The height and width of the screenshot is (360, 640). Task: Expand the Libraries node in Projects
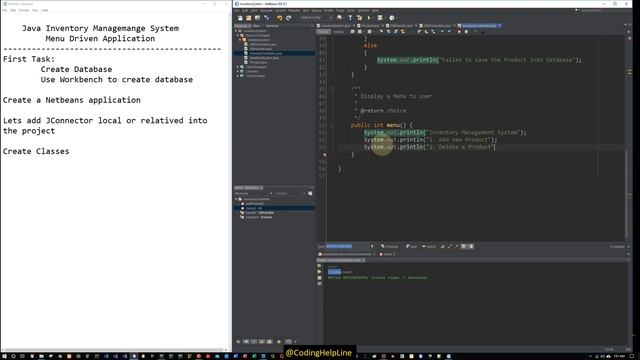click(238, 71)
